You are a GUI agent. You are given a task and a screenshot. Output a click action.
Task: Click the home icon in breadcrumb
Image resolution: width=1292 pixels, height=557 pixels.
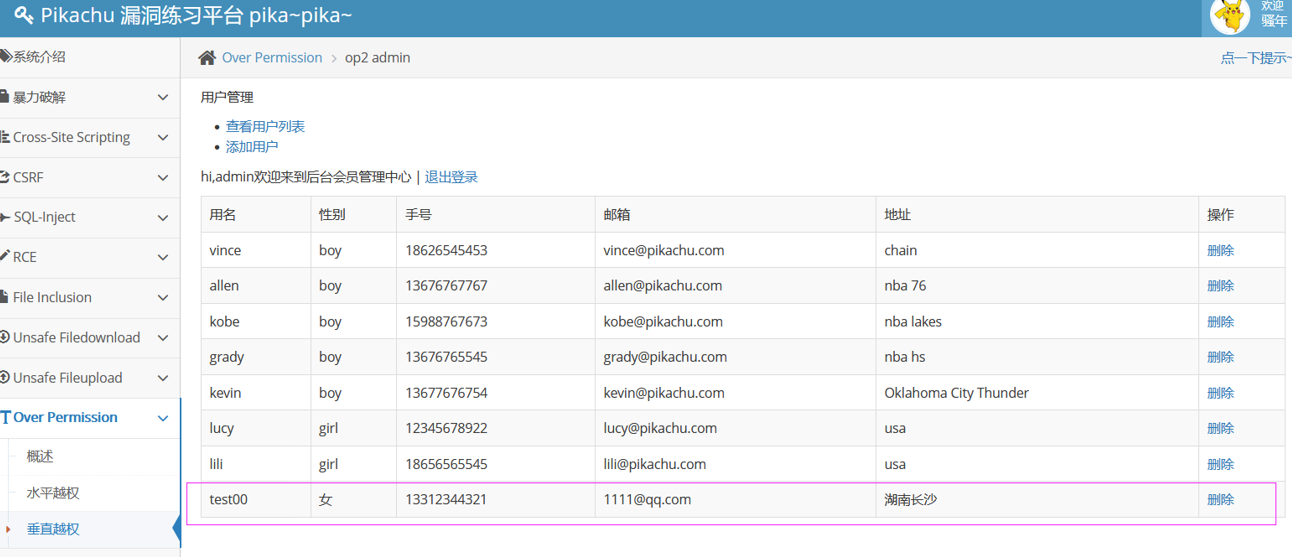(x=207, y=58)
